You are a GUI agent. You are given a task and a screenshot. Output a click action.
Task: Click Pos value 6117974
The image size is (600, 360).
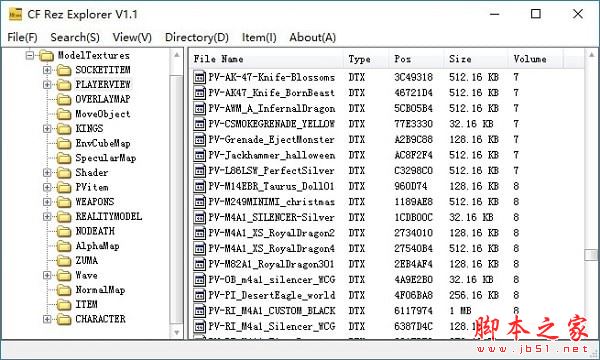click(413, 311)
